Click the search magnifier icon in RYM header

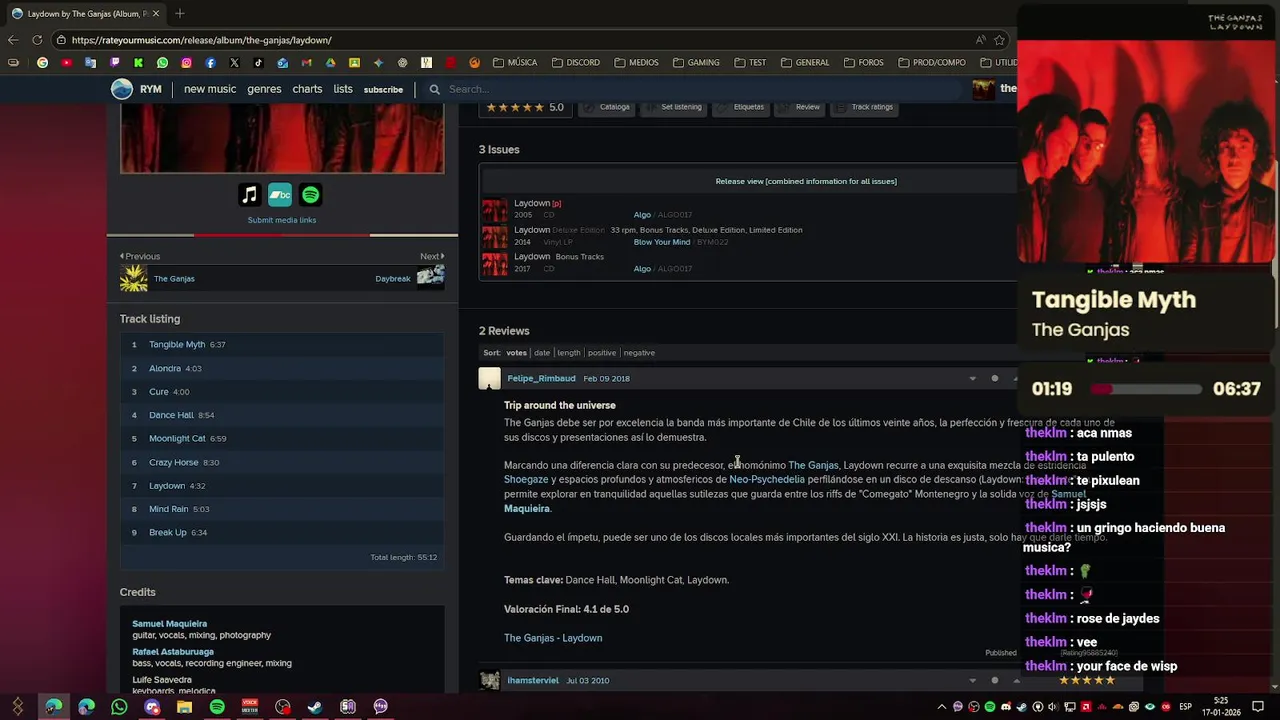[x=434, y=89]
